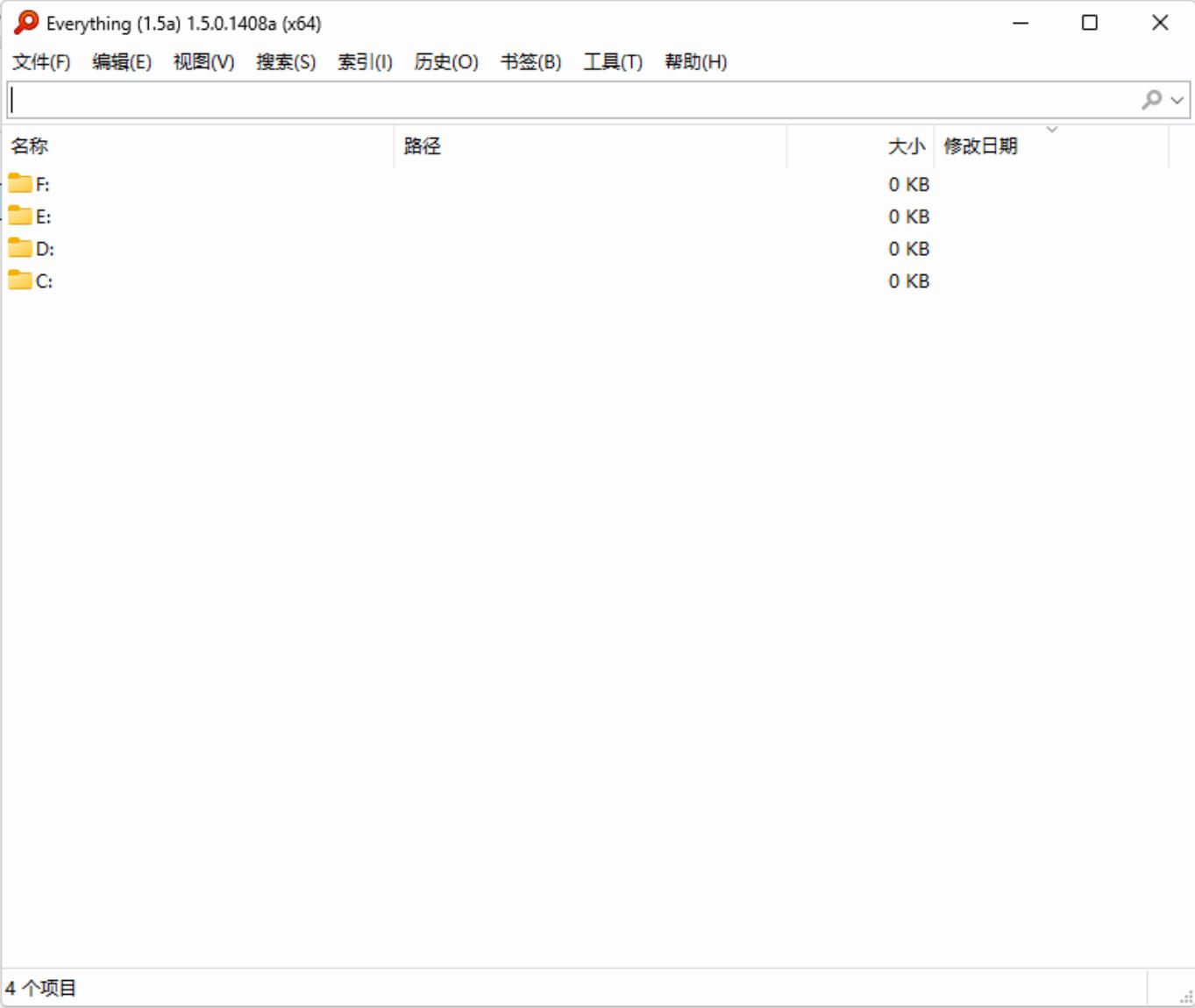Open the 文件(F) menu
1195x1008 pixels.
click(x=41, y=62)
